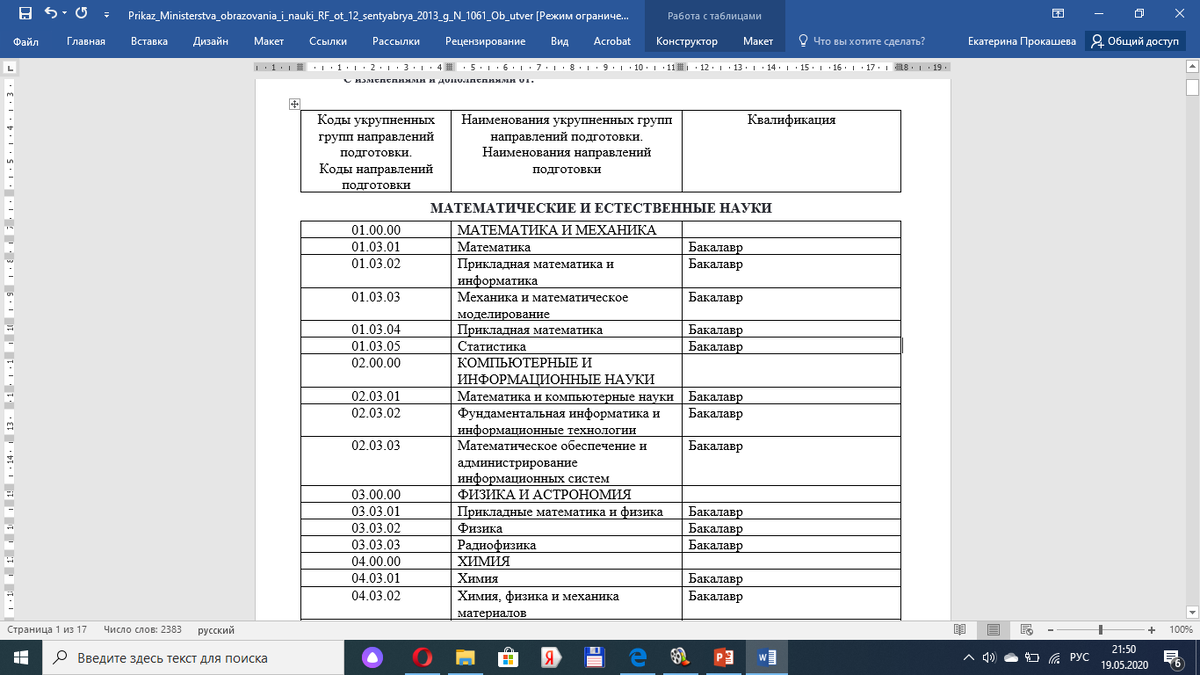This screenshot has width=1200, height=675.
Task: Change proofing language 'русский'
Action: click(x=216, y=630)
